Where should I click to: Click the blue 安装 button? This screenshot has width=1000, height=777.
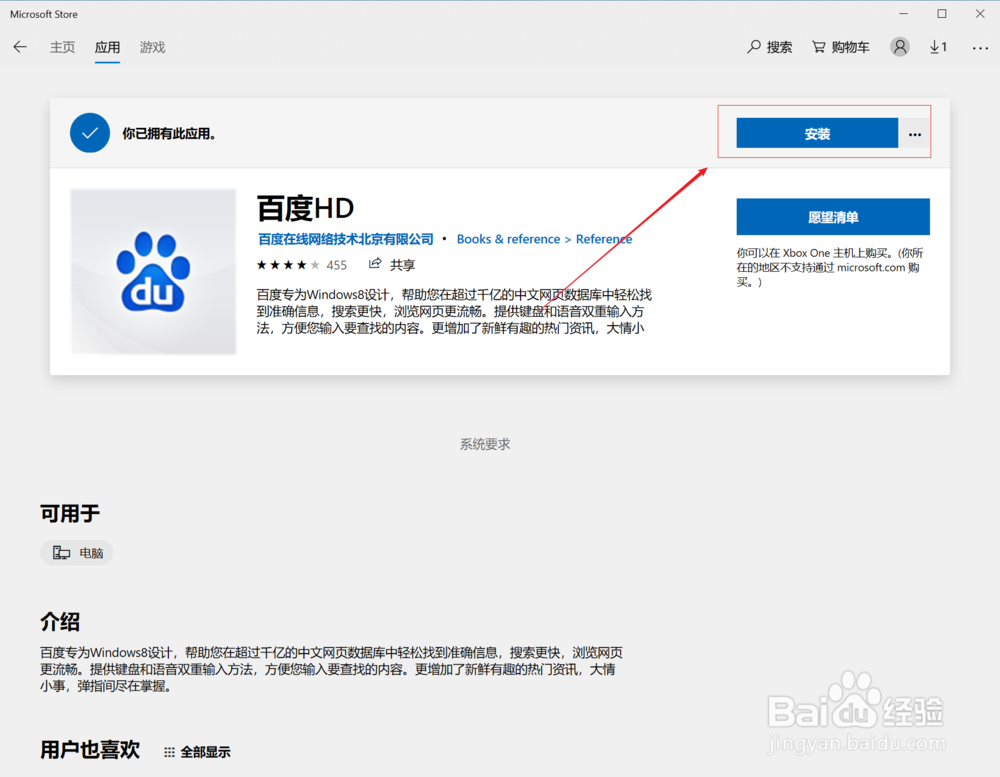(817, 133)
